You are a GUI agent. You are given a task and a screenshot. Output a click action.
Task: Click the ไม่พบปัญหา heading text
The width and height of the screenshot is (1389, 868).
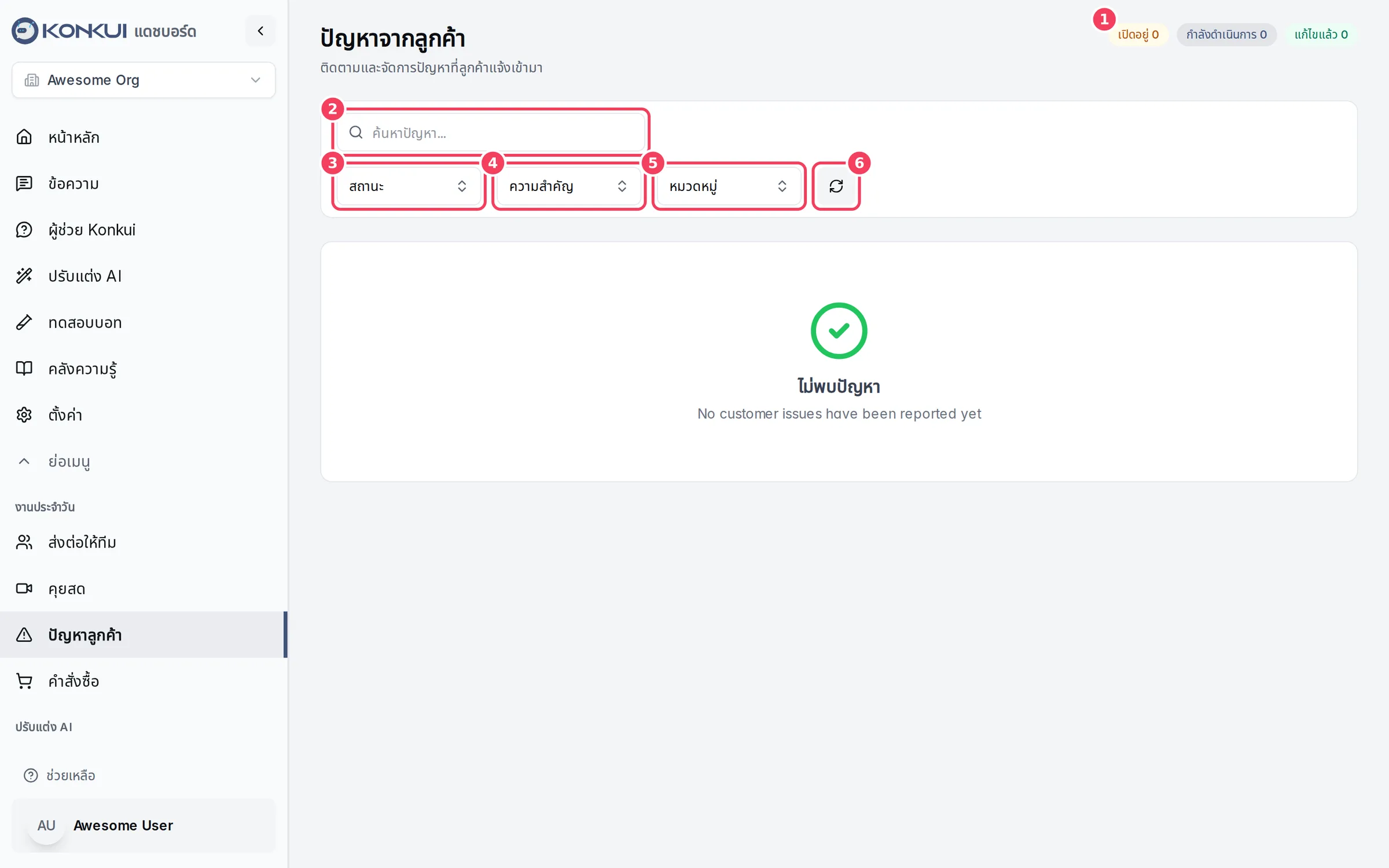coord(839,387)
